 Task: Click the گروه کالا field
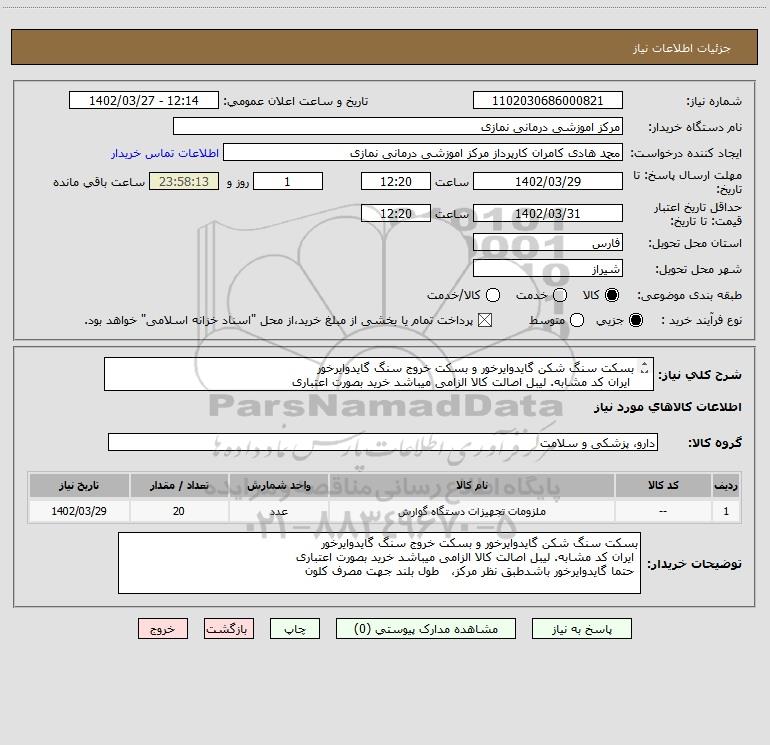coord(383,442)
